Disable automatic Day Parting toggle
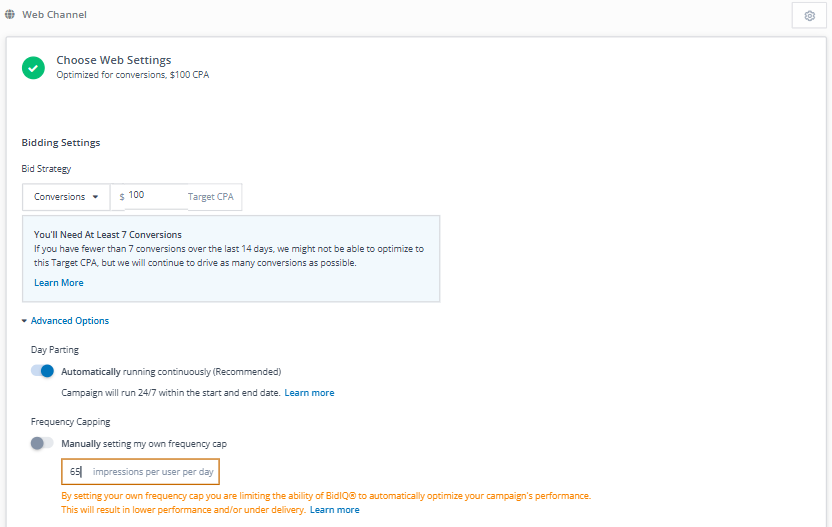 click(x=42, y=371)
